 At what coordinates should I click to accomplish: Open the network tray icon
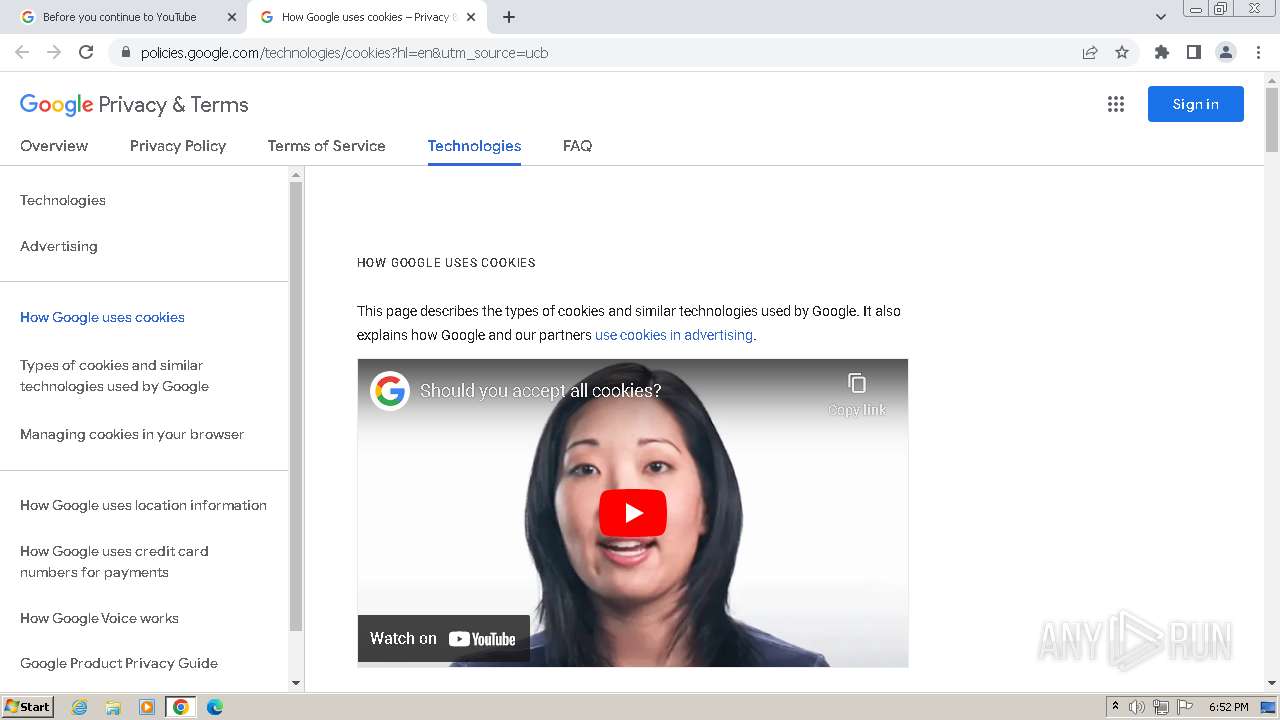pyautogui.click(x=1161, y=707)
